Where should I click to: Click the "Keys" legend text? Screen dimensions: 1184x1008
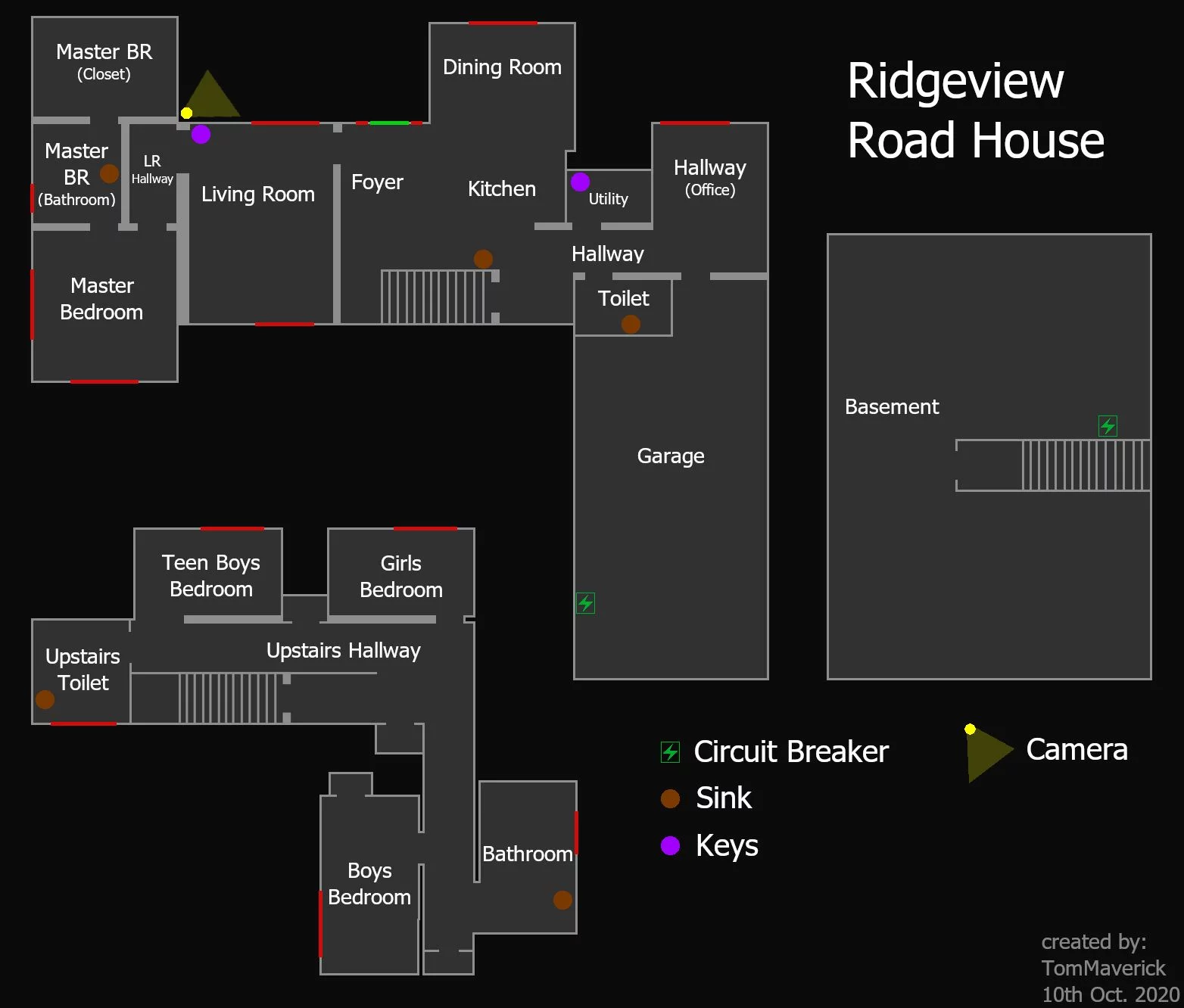pos(727,846)
